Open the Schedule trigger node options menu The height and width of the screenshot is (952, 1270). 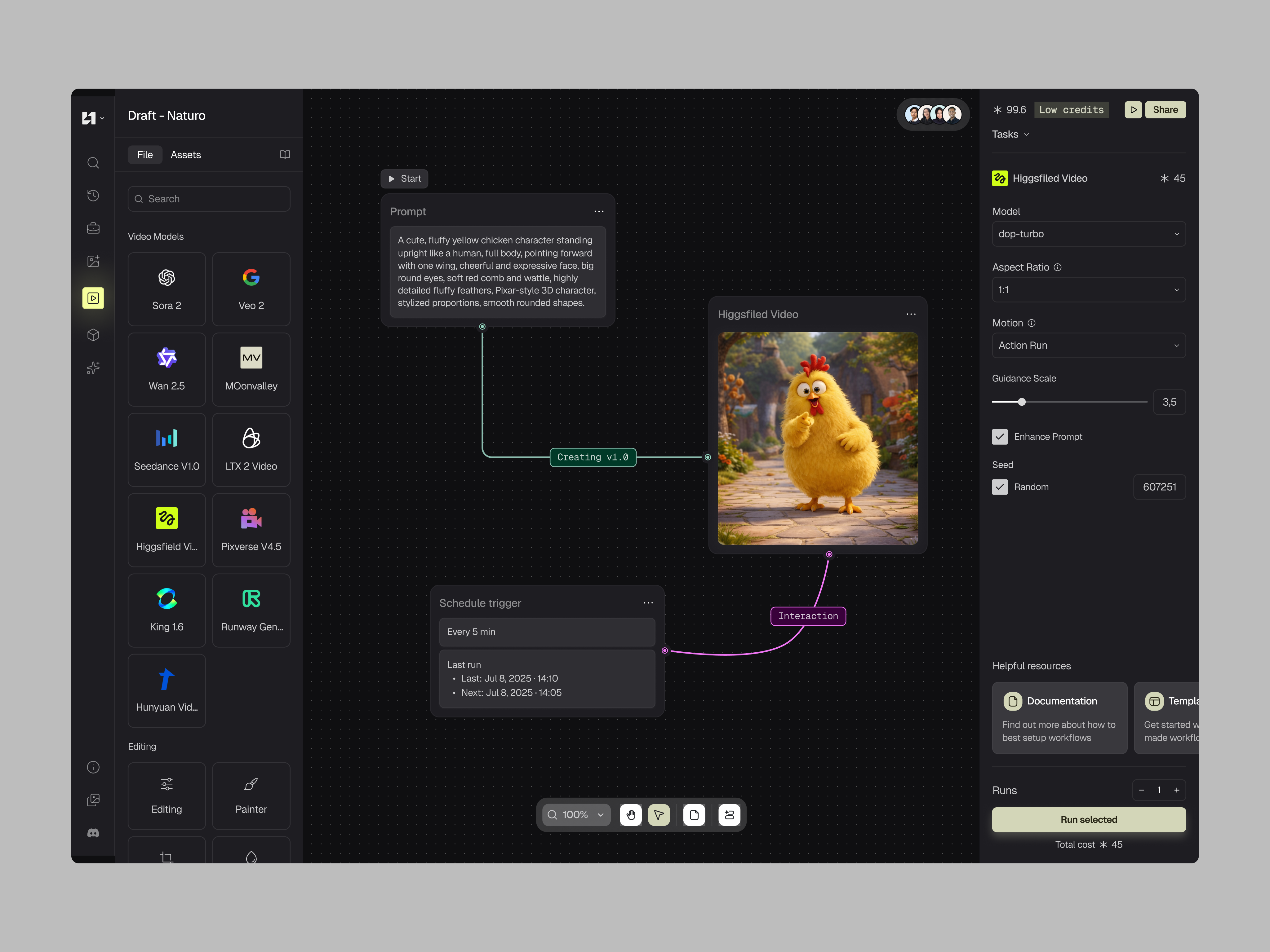(648, 602)
